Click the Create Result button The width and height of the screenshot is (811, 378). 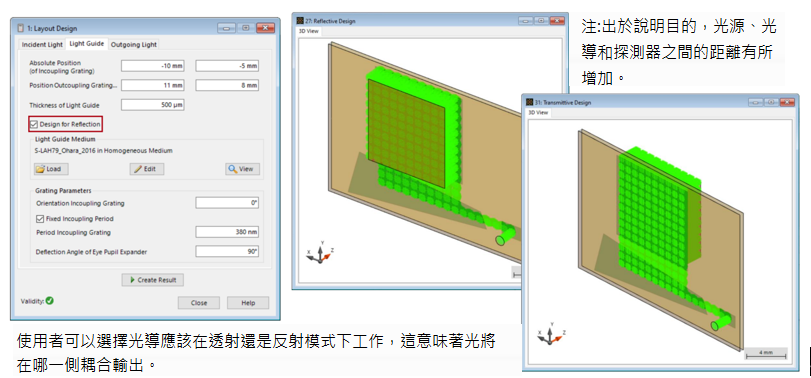(x=153, y=280)
